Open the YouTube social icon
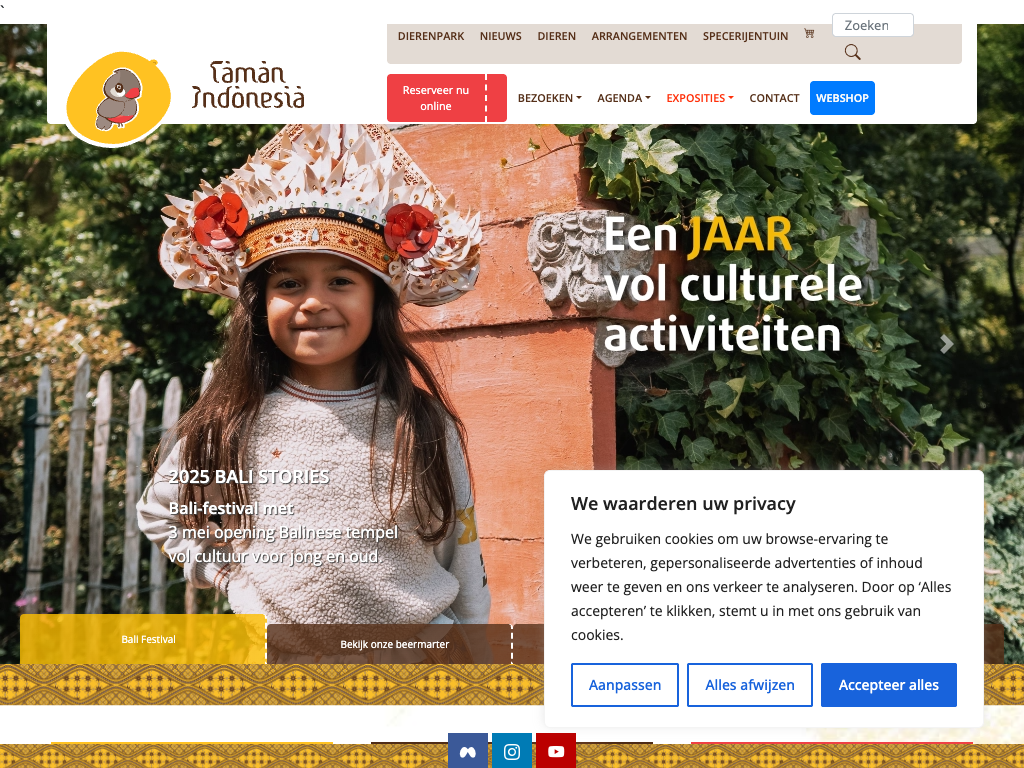 556,751
